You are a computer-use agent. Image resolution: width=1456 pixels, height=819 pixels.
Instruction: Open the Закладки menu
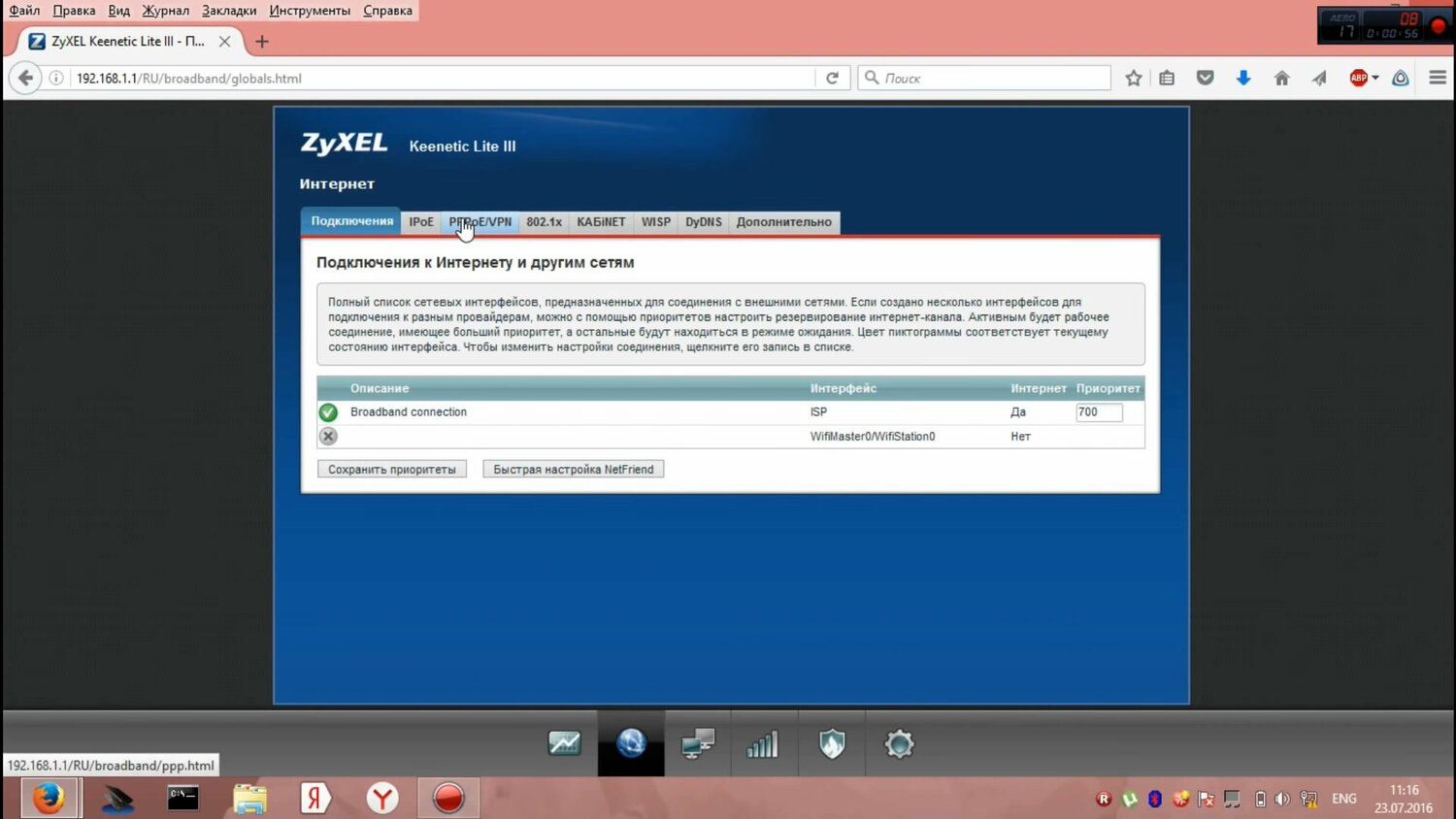229,11
